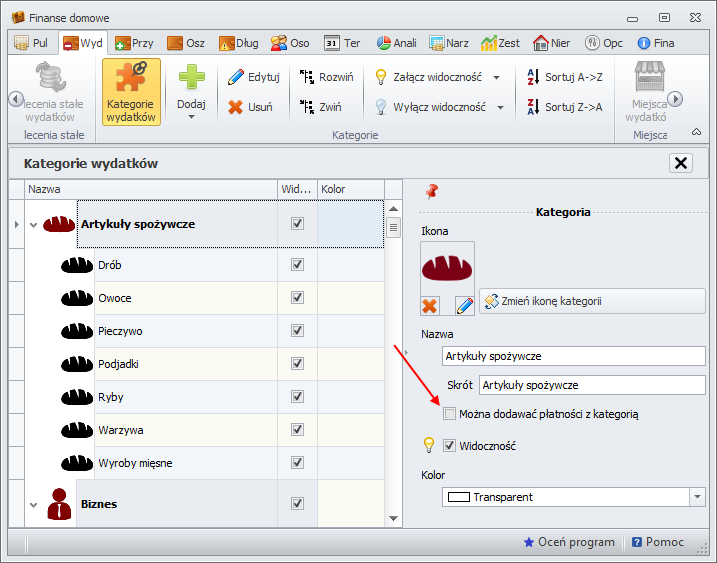
Task: Click the green Dodaj plus icon
Action: pos(190,78)
